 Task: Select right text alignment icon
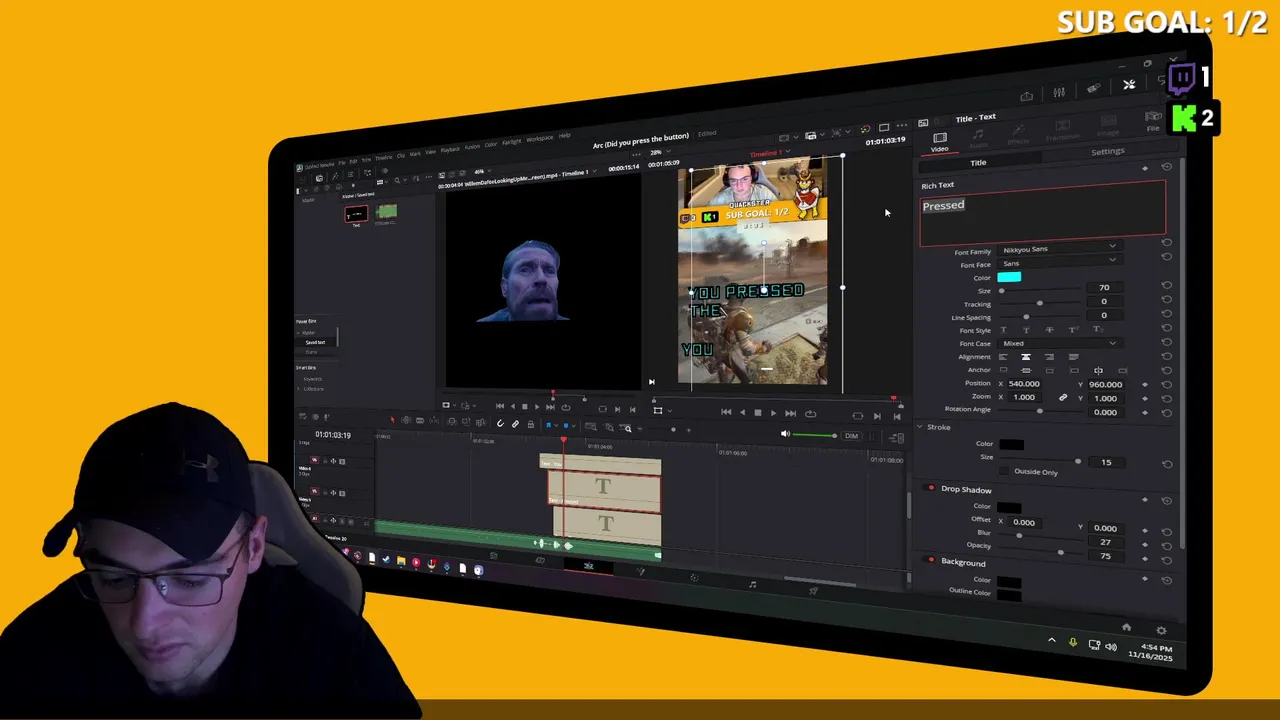point(1049,357)
